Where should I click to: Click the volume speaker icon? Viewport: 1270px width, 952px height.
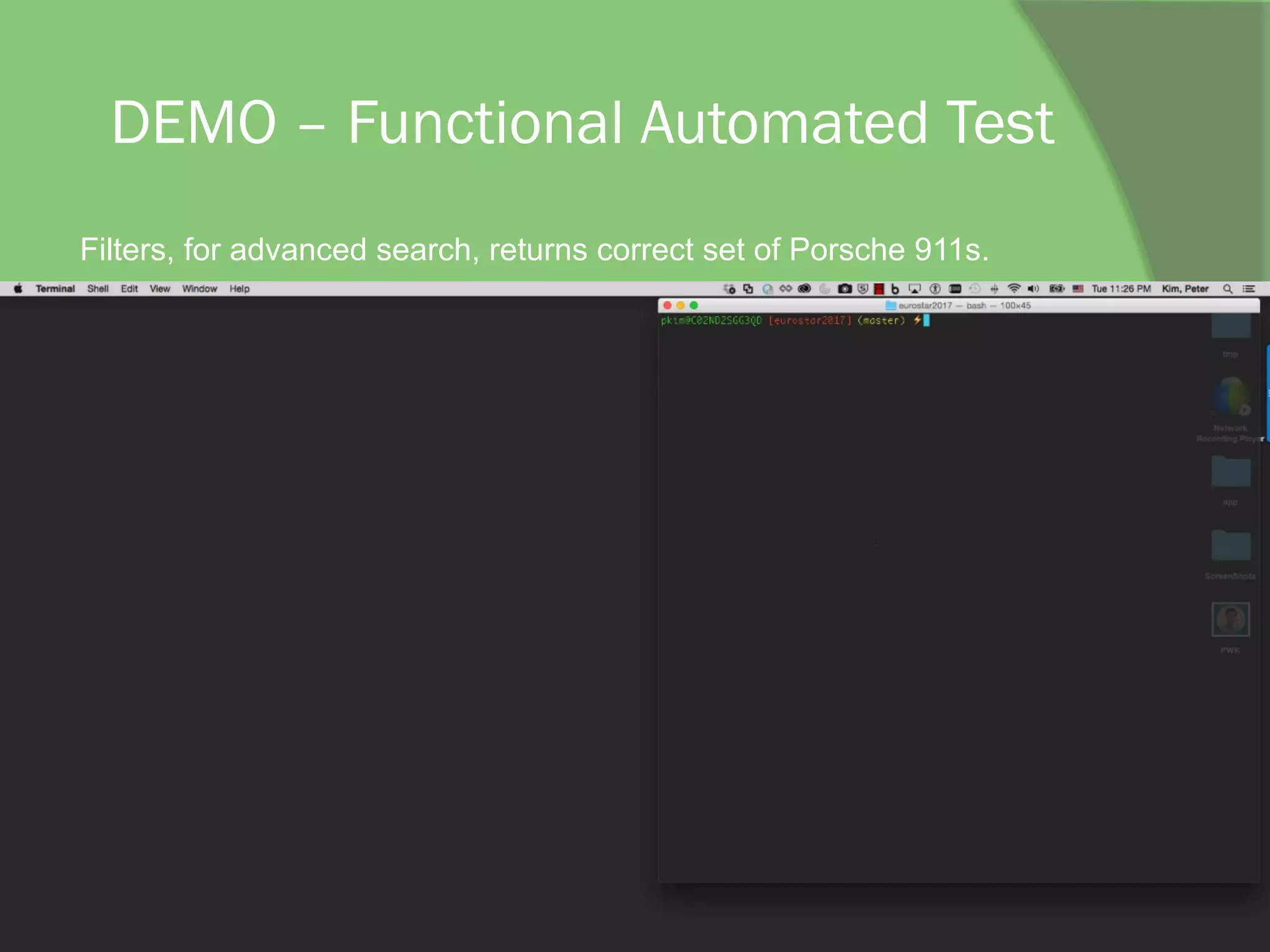point(1033,289)
